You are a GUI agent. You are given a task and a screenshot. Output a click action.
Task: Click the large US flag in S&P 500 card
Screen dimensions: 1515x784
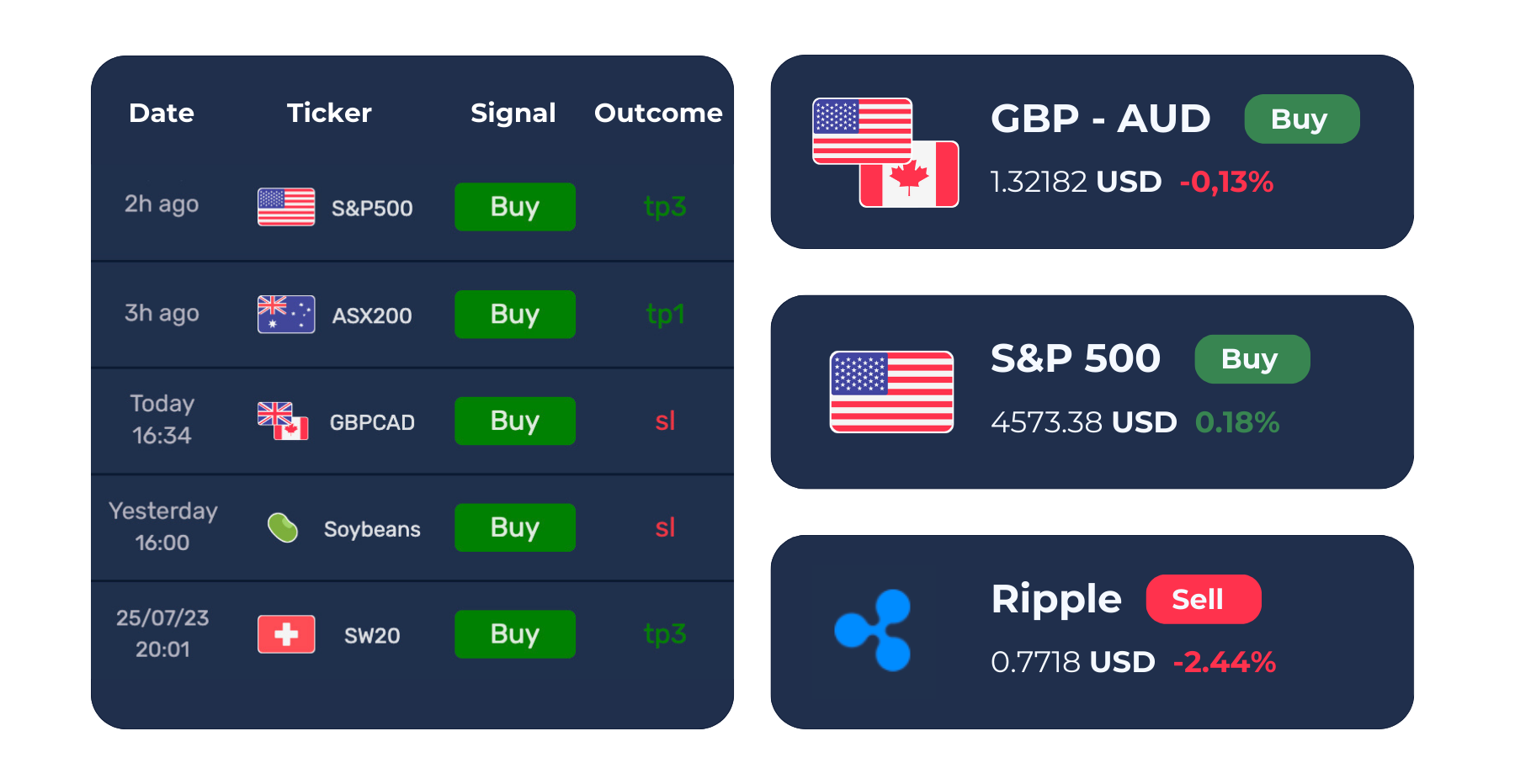[x=891, y=392]
